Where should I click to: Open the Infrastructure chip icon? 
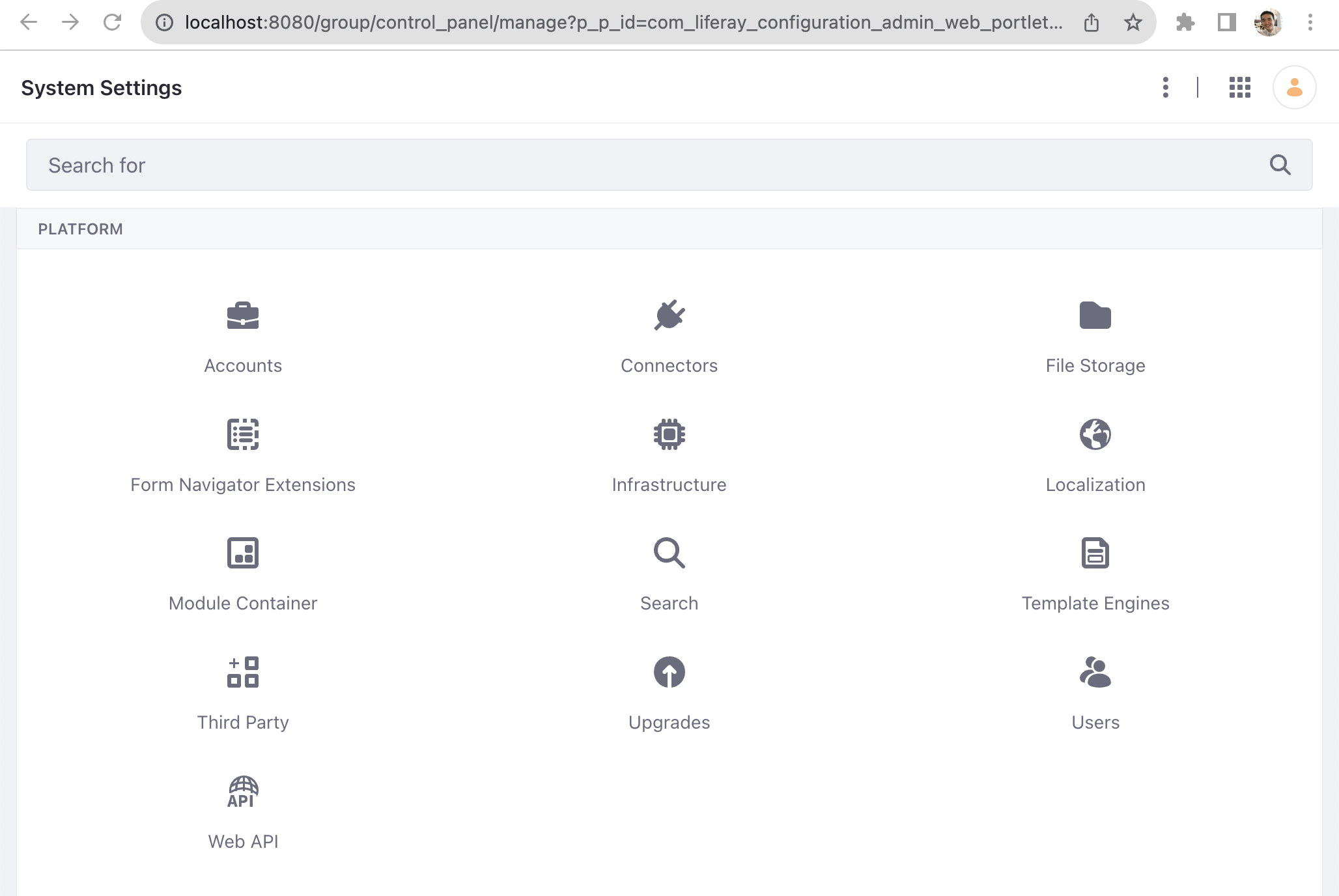pos(669,434)
